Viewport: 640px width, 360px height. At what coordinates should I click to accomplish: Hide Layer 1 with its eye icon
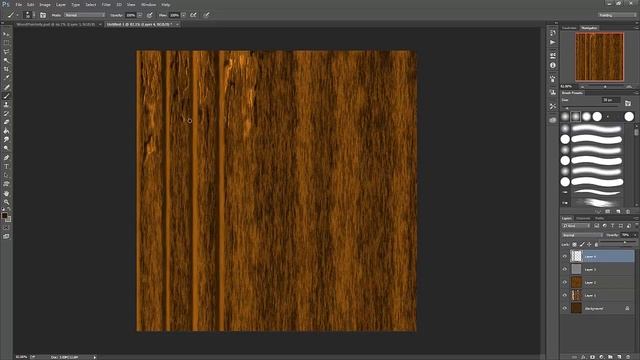pos(565,296)
